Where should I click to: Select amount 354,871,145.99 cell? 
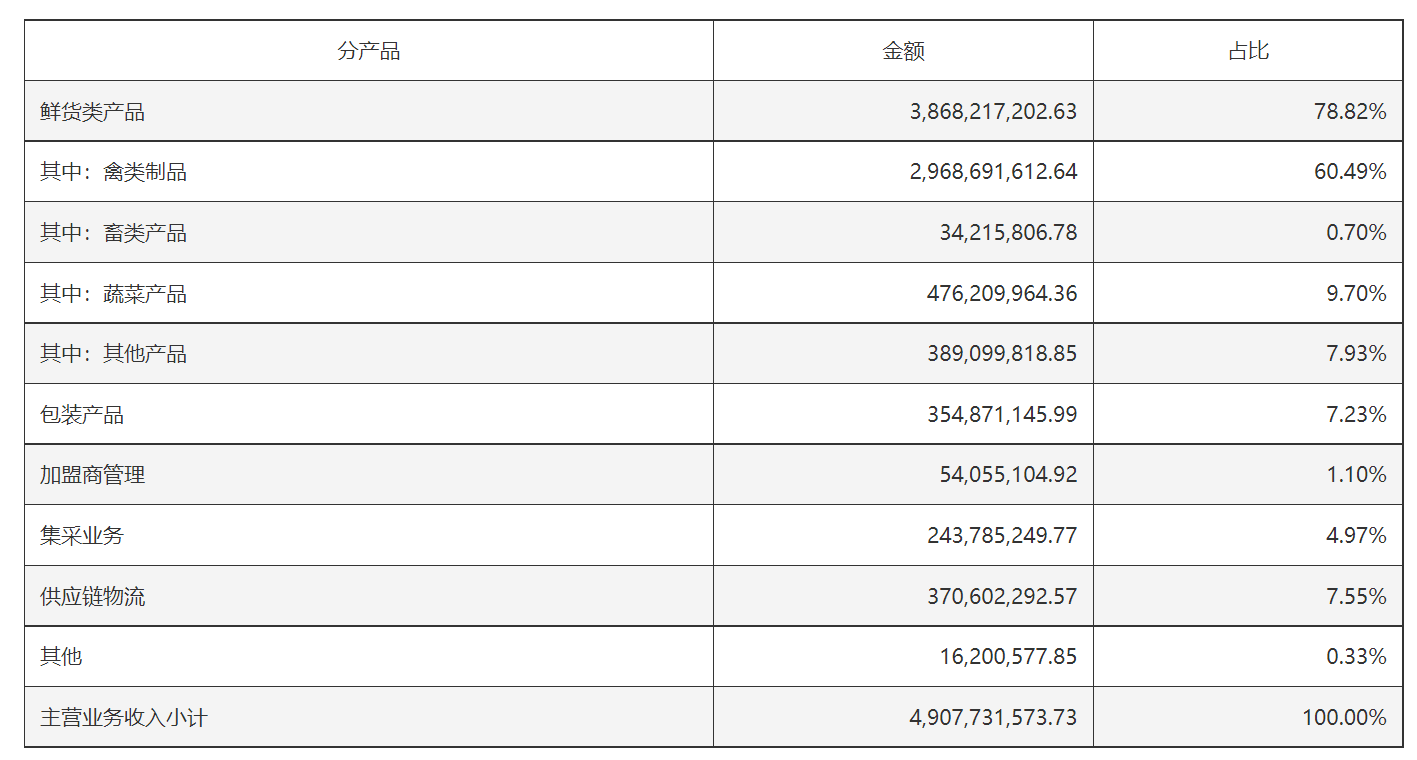tap(903, 414)
